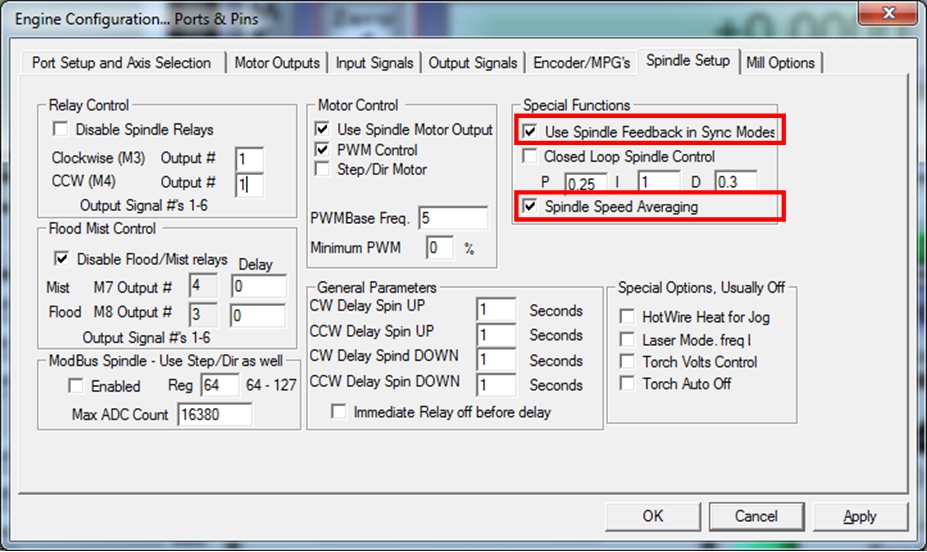This screenshot has height=552, width=927.
Task: Toggle Use Spindle Motor Output checkbox
Action: (322, 129)
